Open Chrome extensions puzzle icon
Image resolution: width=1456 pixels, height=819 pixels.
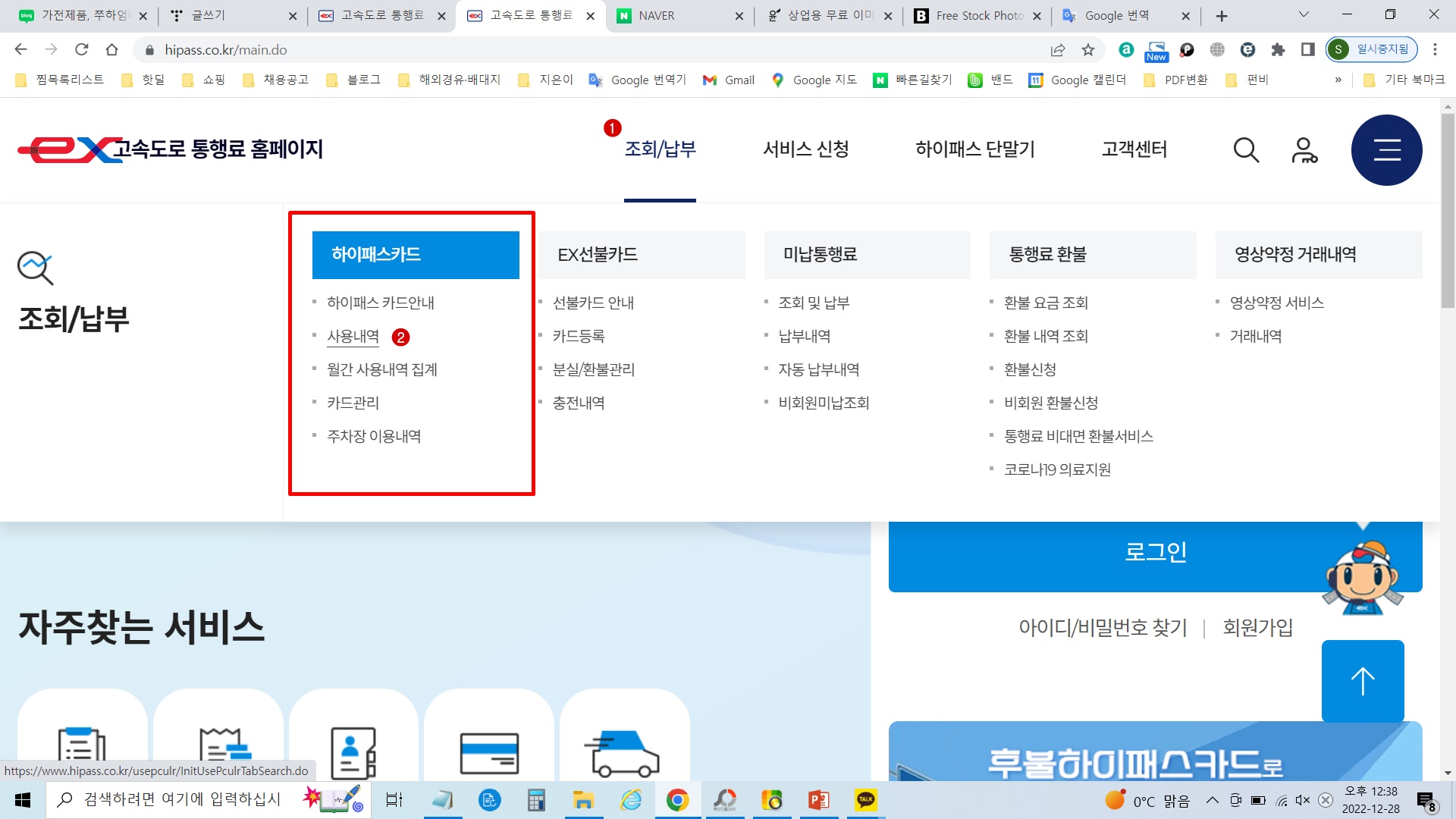(1278, 50)
